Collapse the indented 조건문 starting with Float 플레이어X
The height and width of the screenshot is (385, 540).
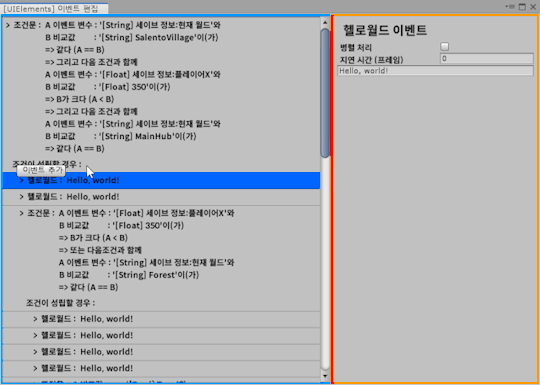tap(22, 213)
